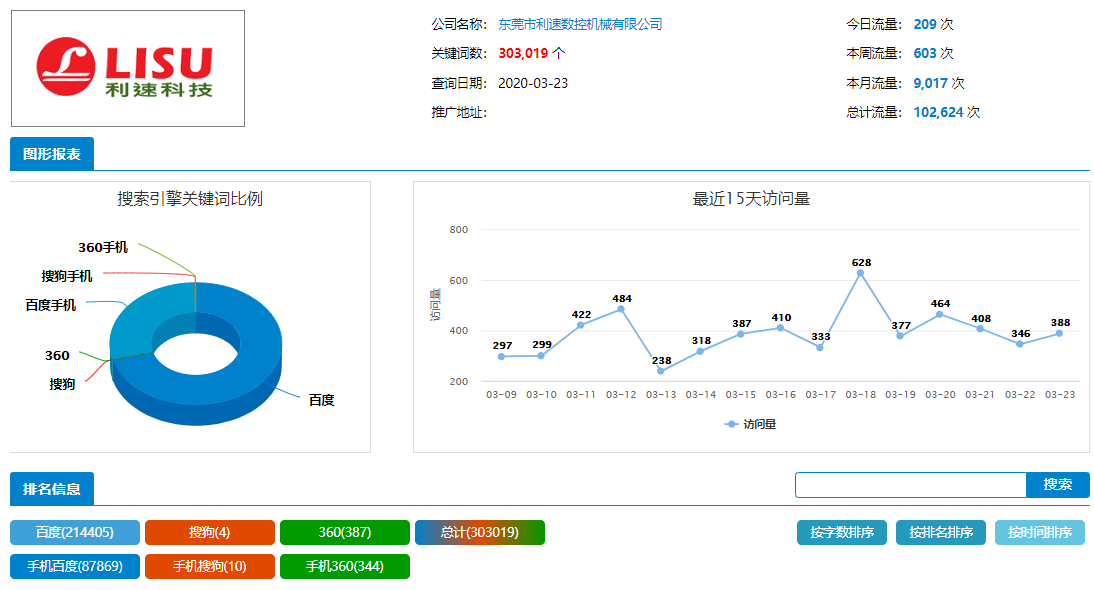The image size is (1094, 590).
Task: Click the 百度手机 pie label
Action: [x=51, y=305]
